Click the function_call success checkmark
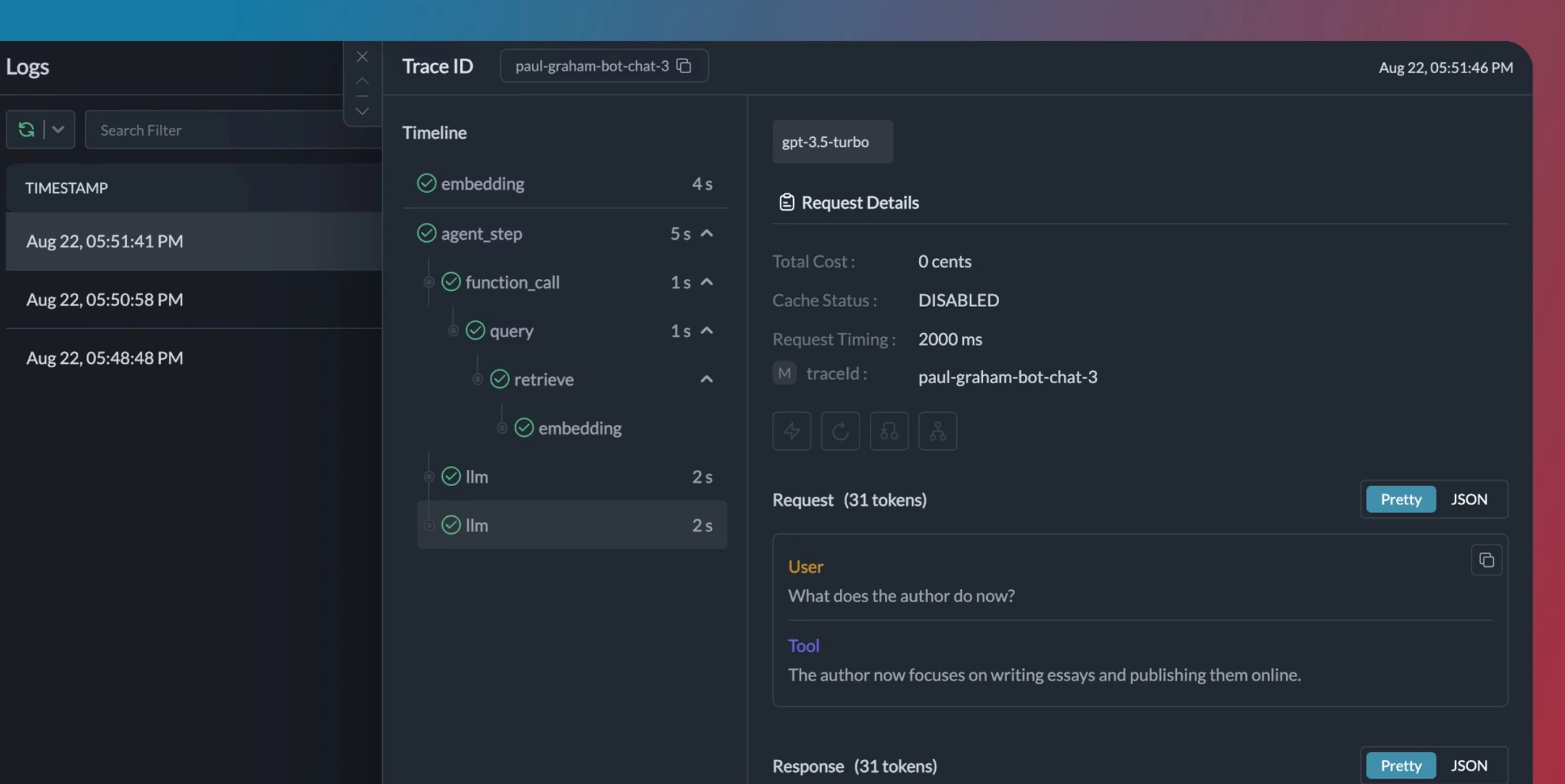 click(451, 282)
